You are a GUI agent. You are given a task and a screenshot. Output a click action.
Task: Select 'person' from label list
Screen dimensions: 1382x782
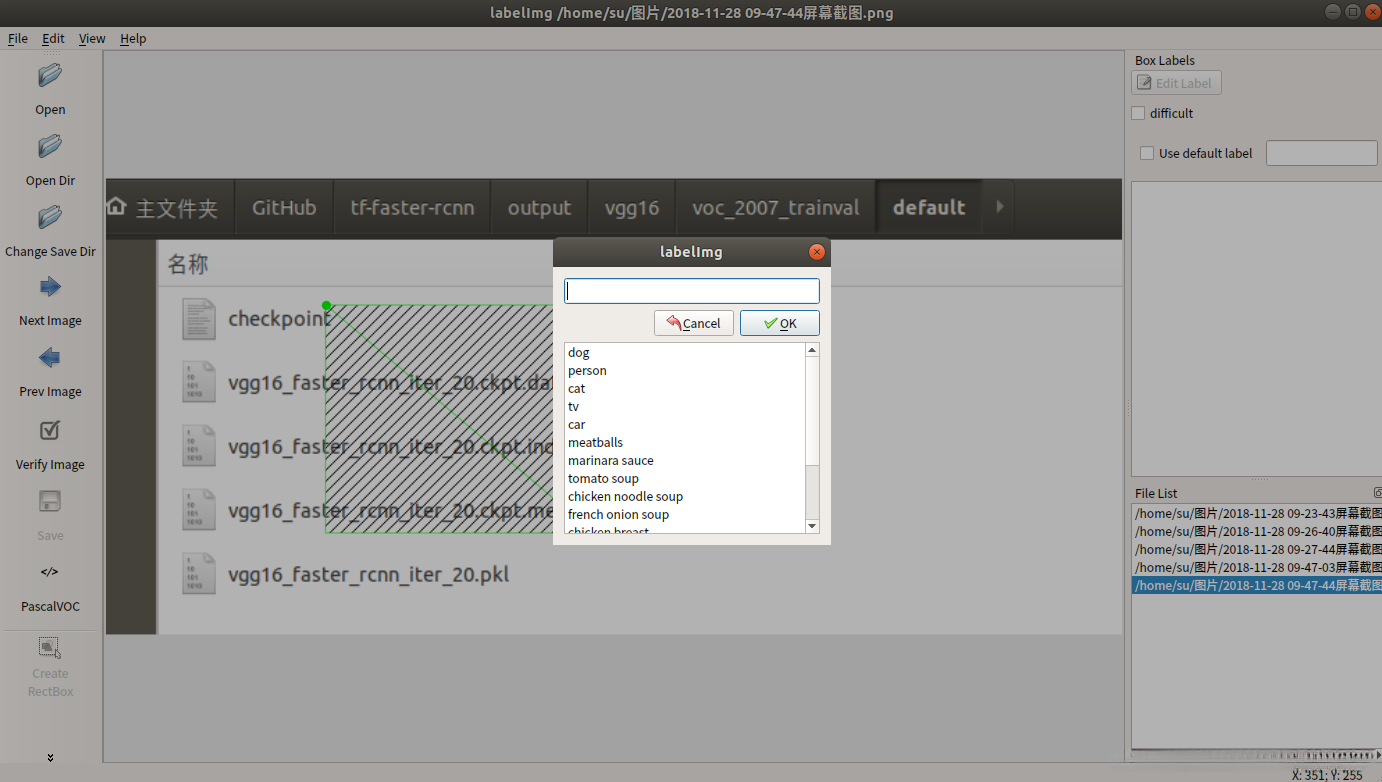pos(685,370)
